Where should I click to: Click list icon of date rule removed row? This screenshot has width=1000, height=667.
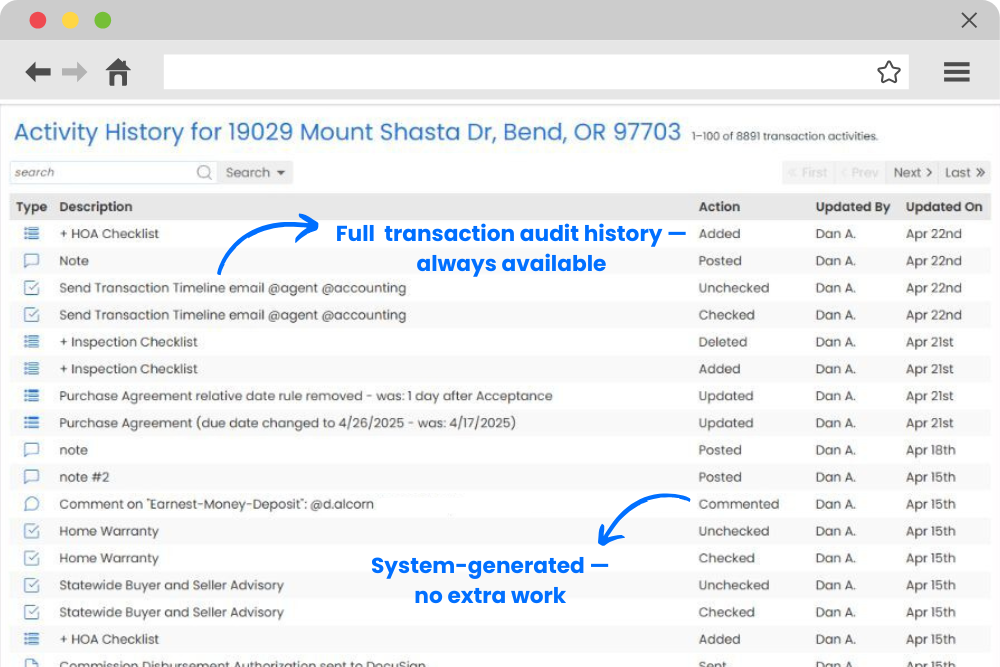[x=31, y=395]
